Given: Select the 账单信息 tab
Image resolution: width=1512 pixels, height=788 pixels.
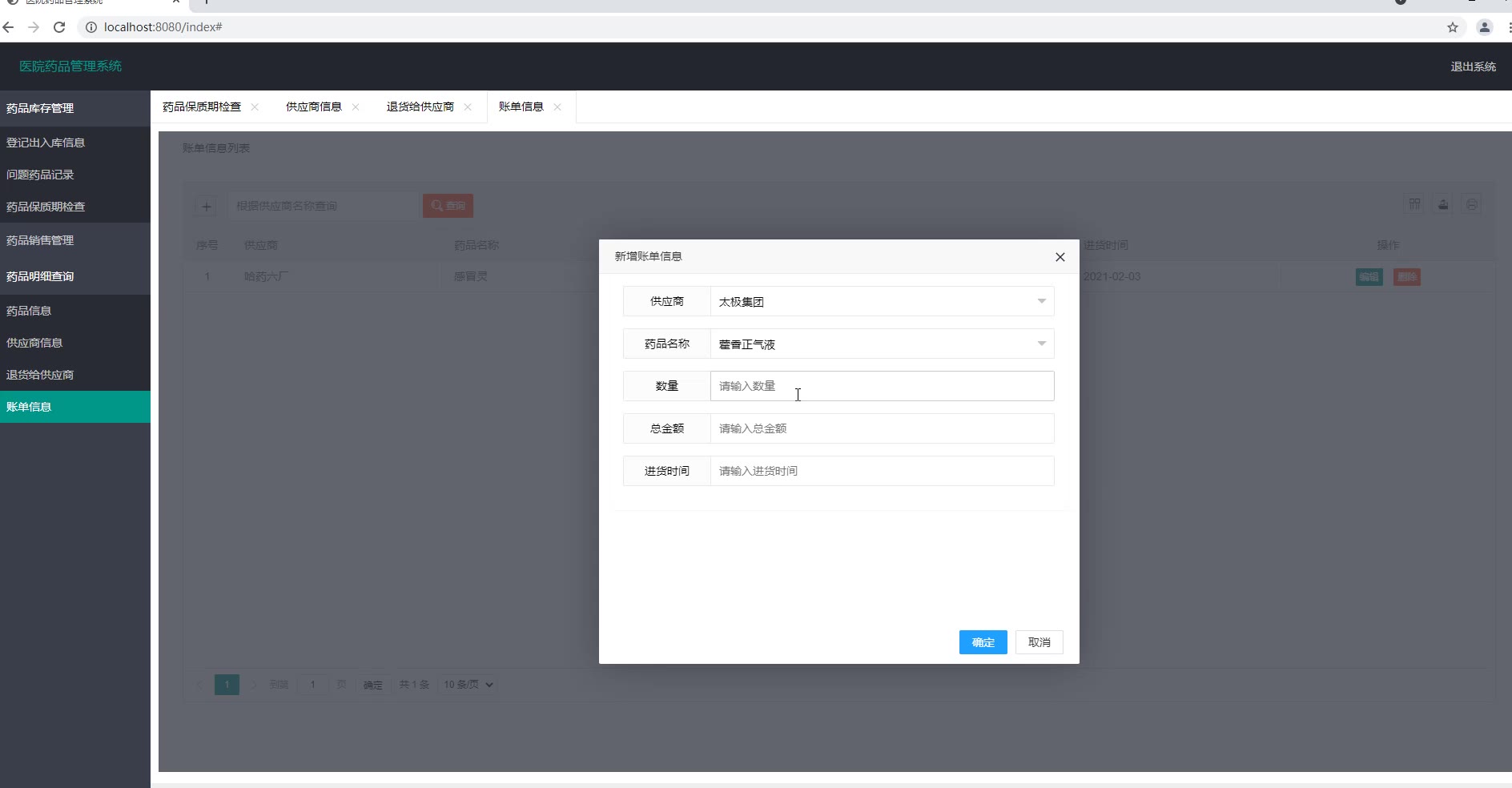Looking at the screenshot, I should pyautogui.click(x=521, y=107).
